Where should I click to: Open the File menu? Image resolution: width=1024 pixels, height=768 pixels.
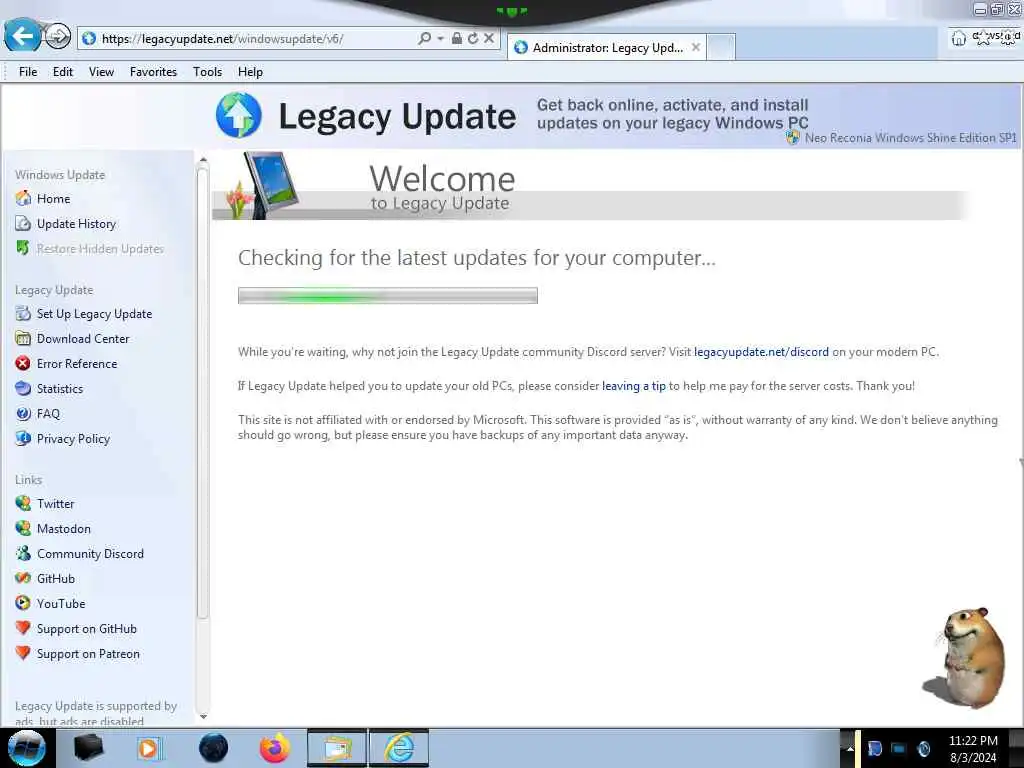tap(28, 72)
